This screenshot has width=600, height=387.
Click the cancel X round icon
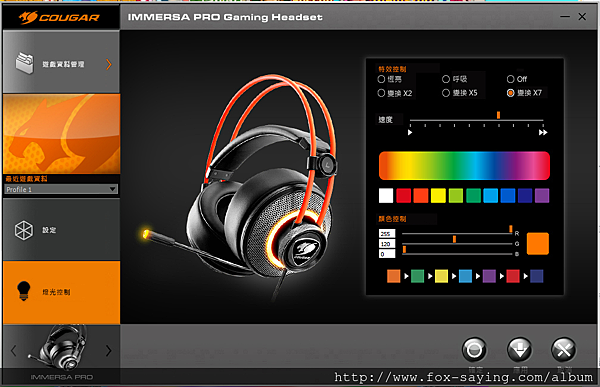click(564, 349)
